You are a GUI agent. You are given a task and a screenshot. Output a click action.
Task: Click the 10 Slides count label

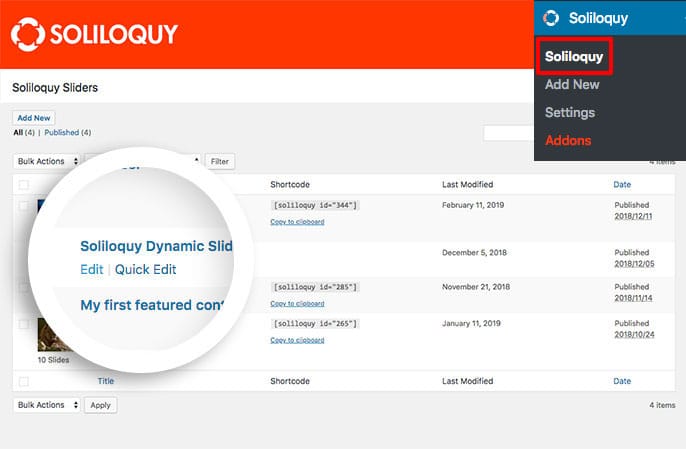53,360
